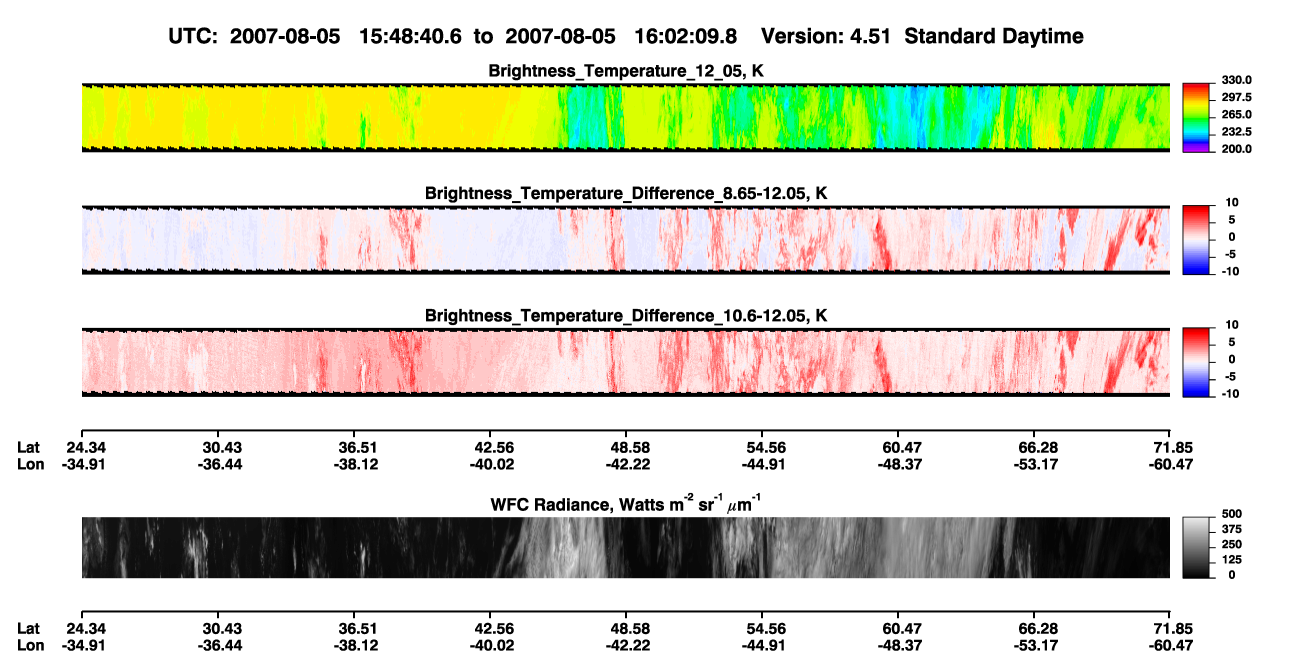The image size is (1300, 667).
Task: Click latitude 54.56 on the axis under the WFC panel
Action: pyautogui.click(x=766, y=629)
